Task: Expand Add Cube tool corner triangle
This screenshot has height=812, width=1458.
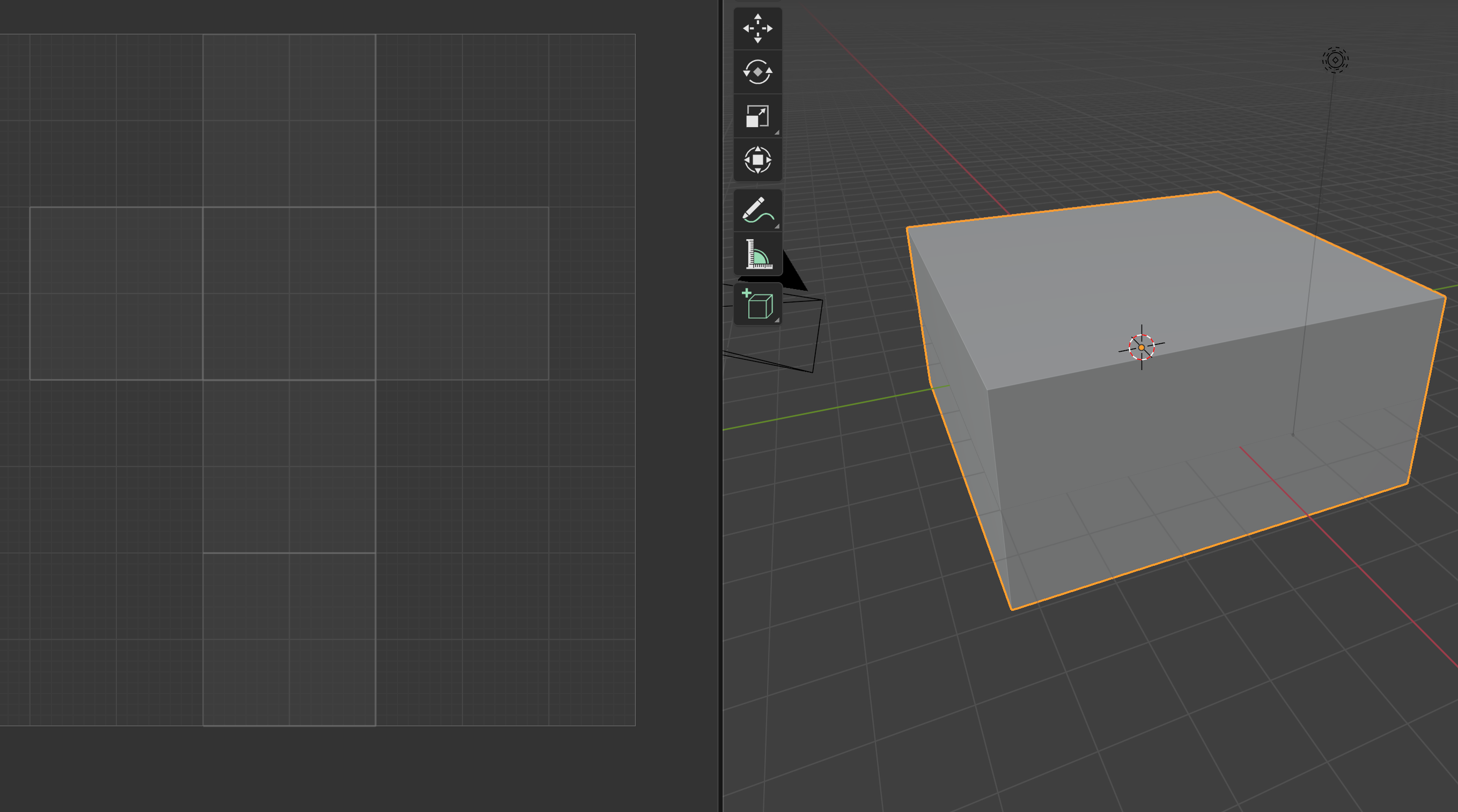Action: [777, 320]
